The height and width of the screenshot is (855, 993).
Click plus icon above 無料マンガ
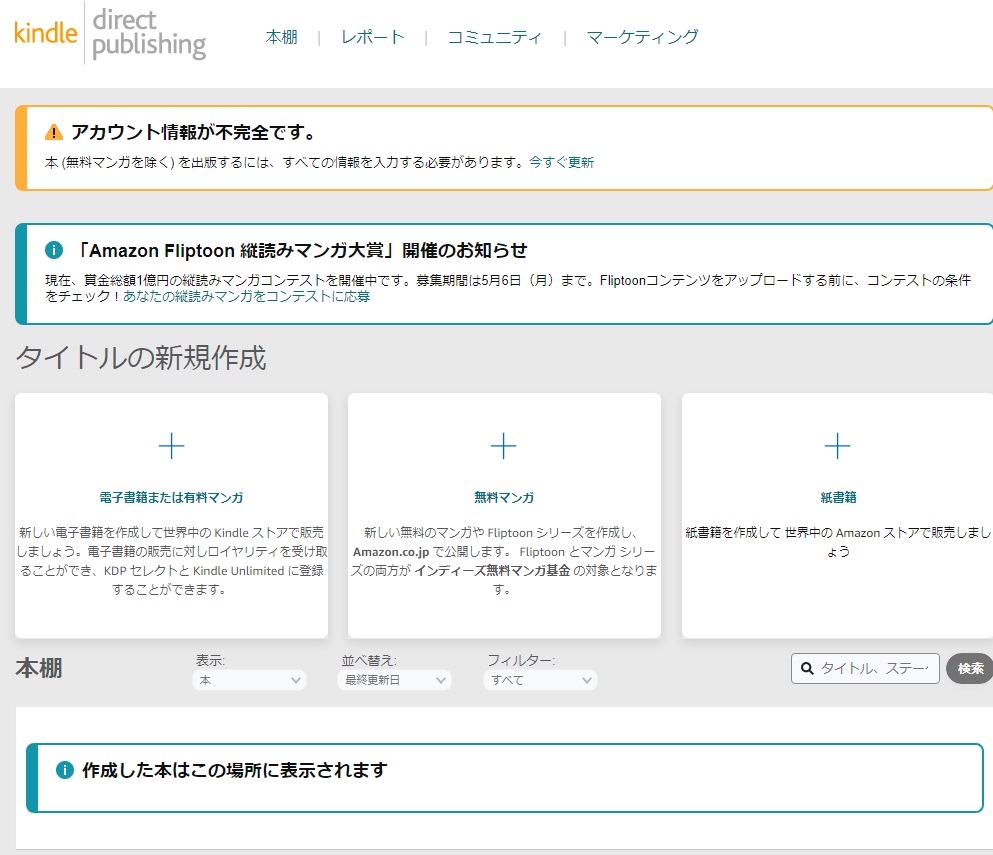[x=504, y=446]
